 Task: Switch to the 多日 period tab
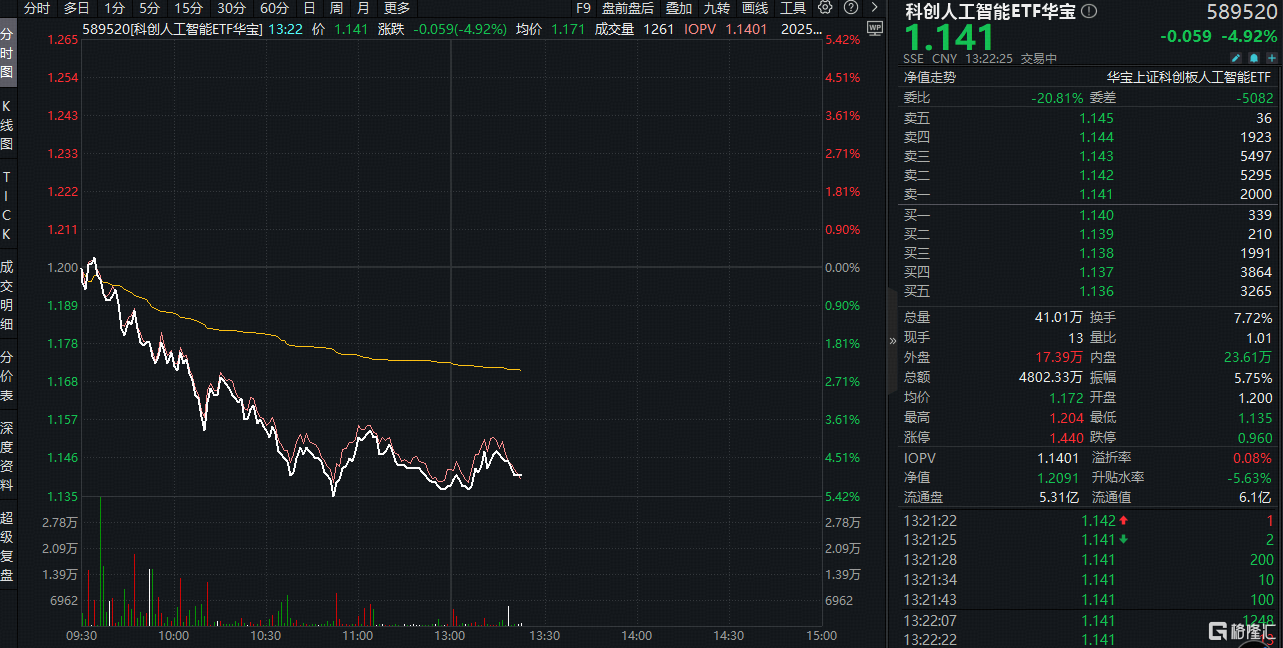tap(77, 8)
